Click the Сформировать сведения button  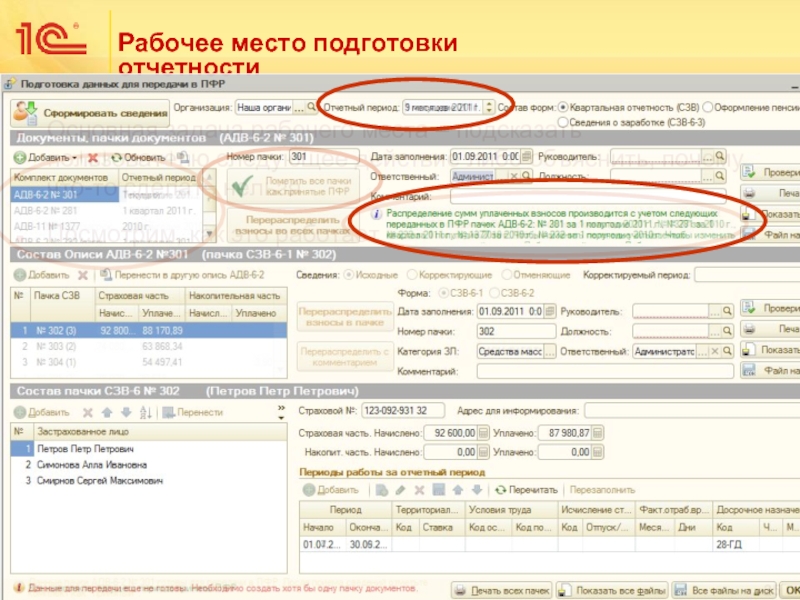[90, 110]
